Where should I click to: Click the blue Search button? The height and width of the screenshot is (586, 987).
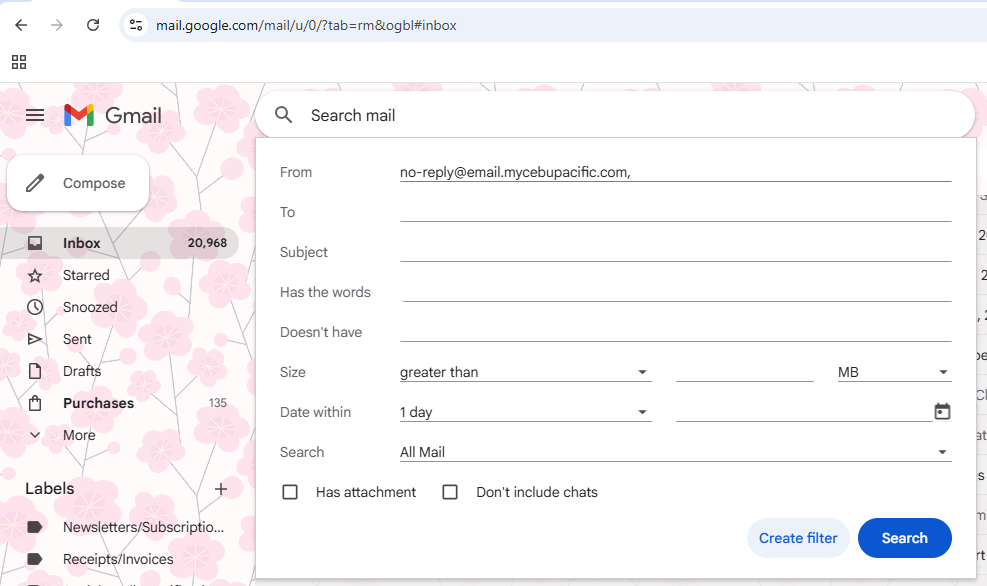click(905, 538)
